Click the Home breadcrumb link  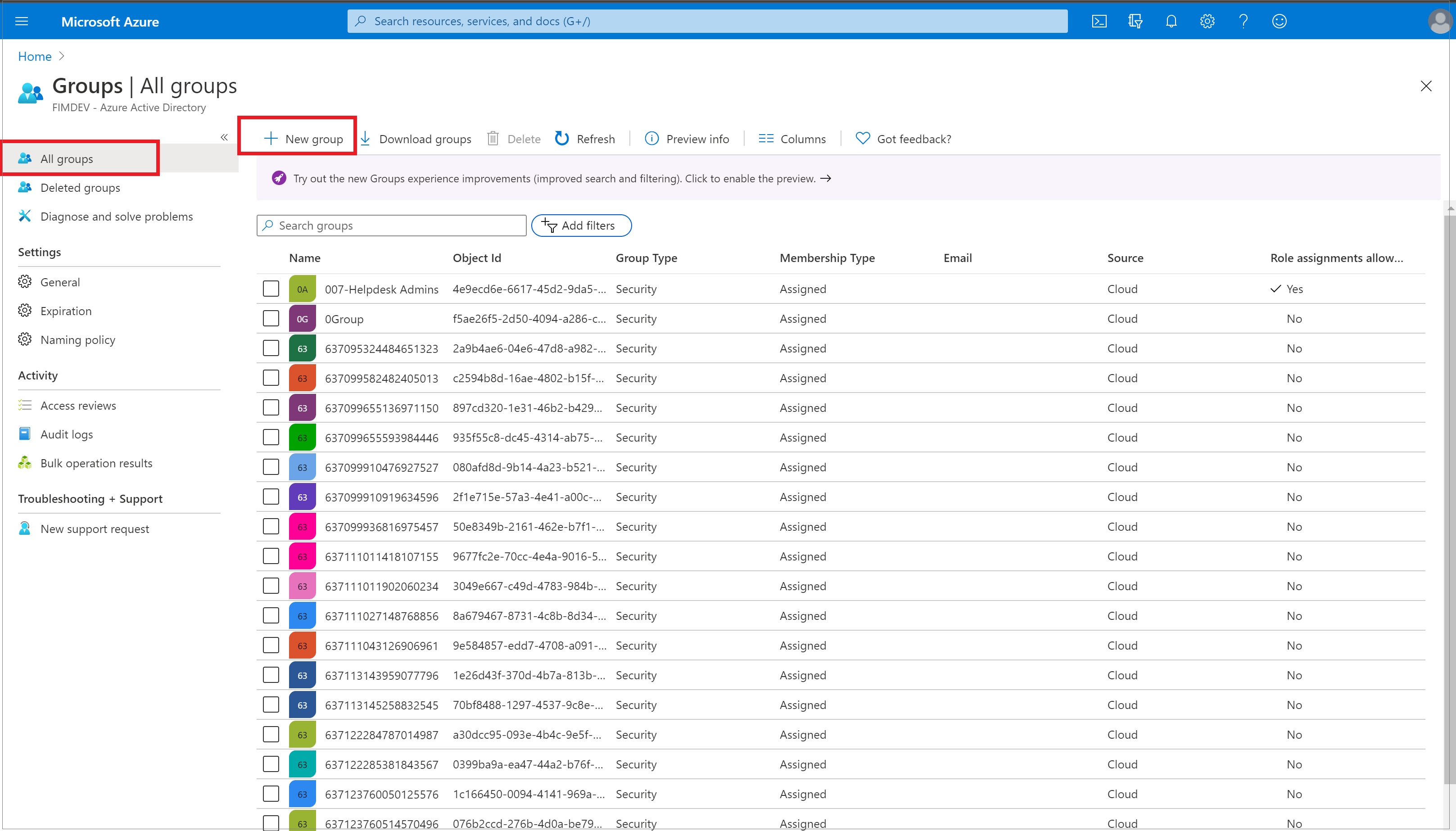pyautogui.click(x=35, y=57)
